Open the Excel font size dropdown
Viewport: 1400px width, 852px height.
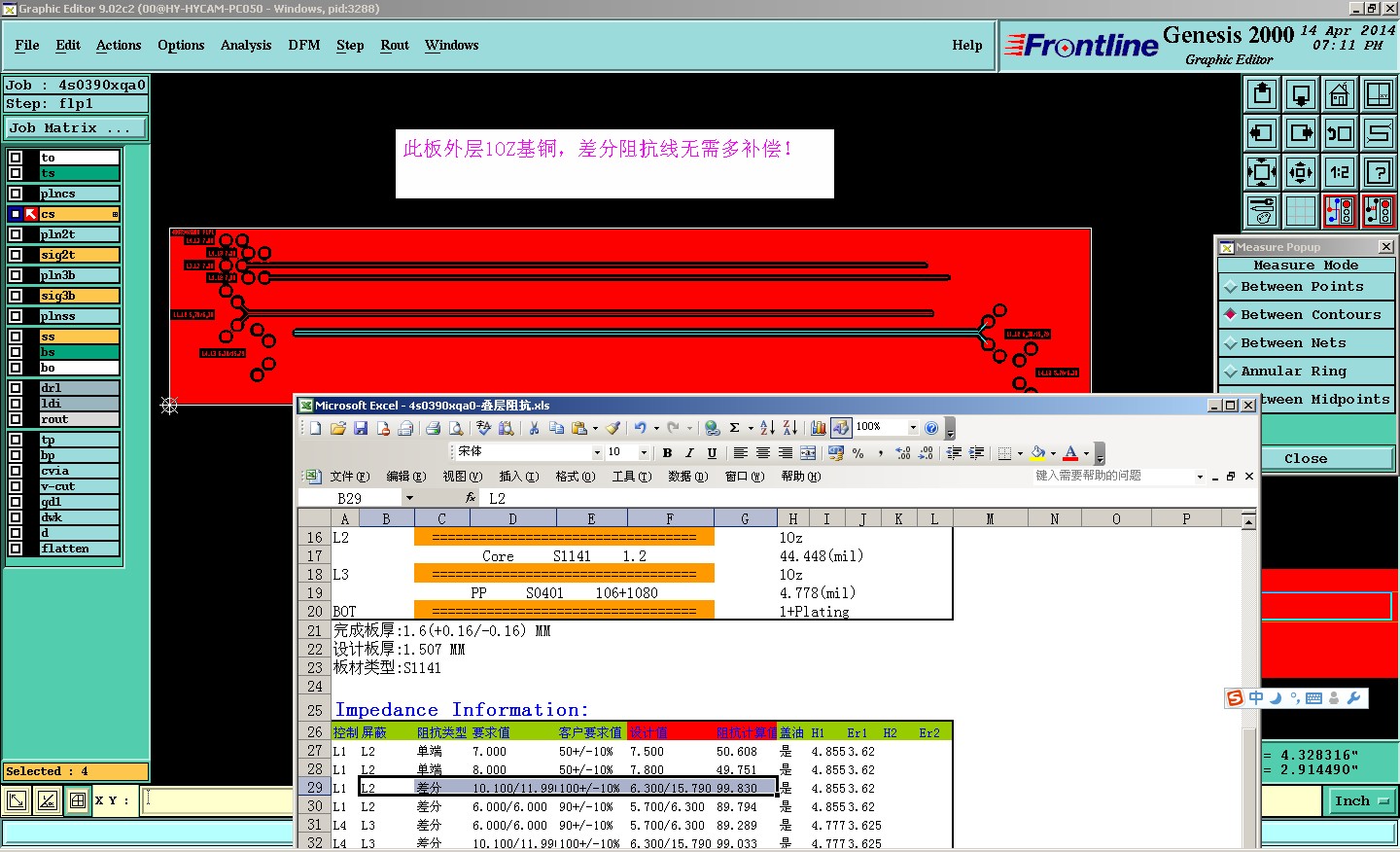click(x=644, y=453)
